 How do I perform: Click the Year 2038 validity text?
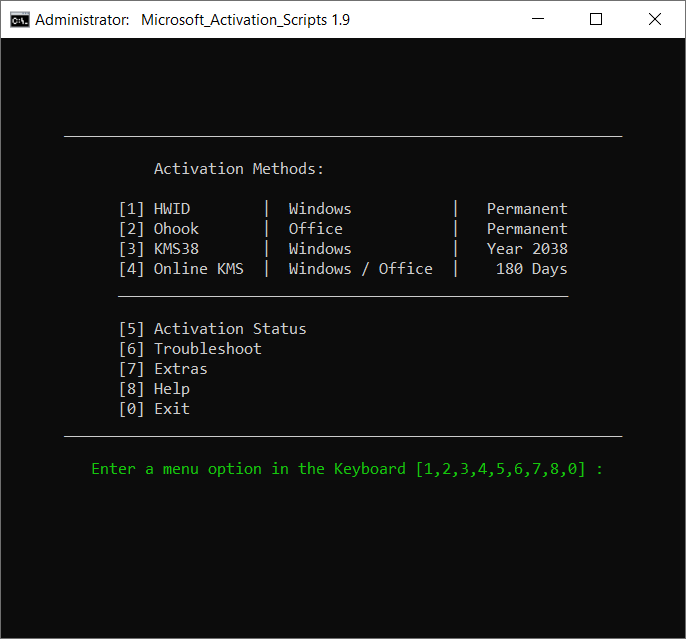tap(527, 249)
